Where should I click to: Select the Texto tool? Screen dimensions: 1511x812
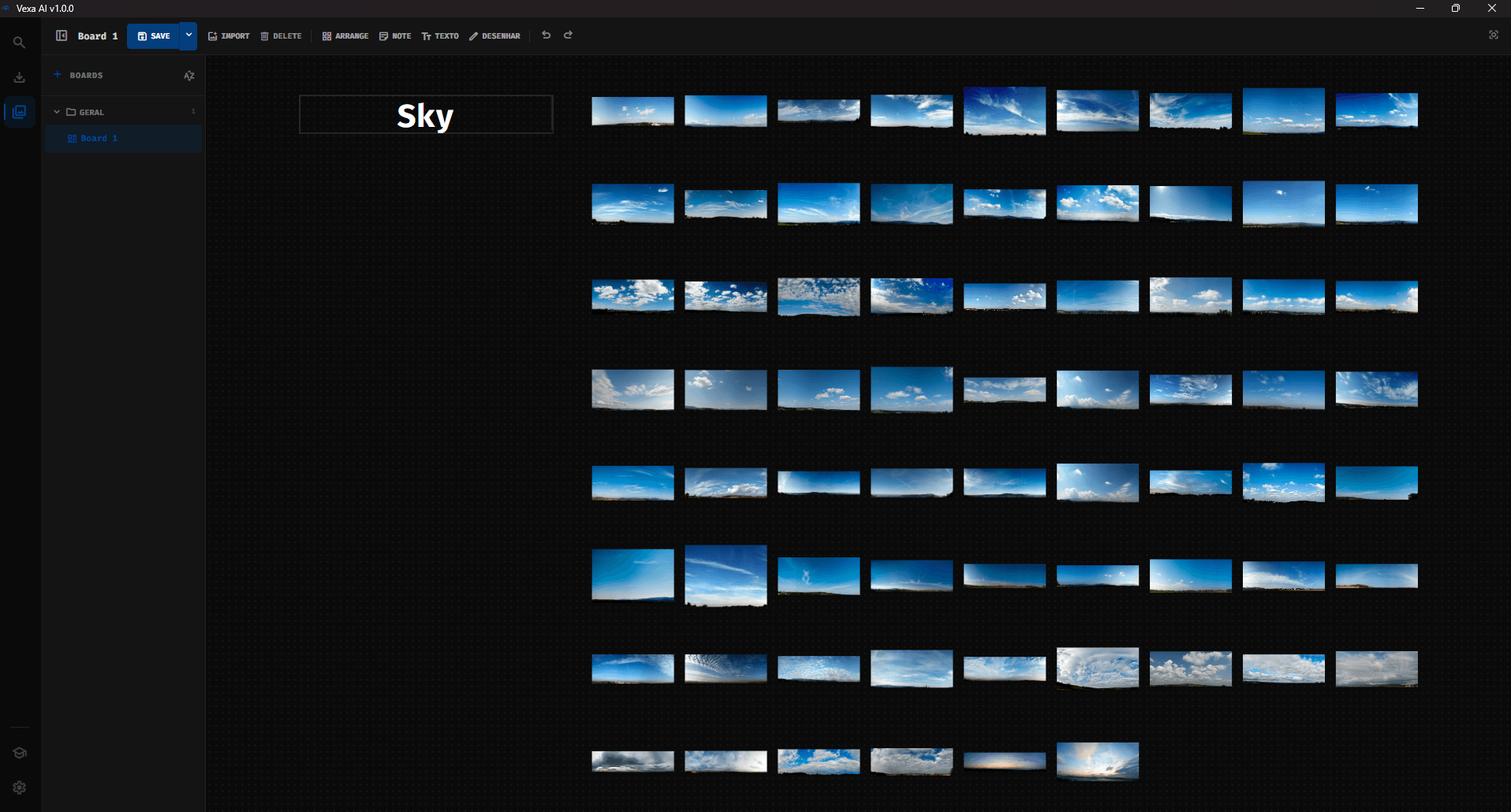tap(440, 36)
